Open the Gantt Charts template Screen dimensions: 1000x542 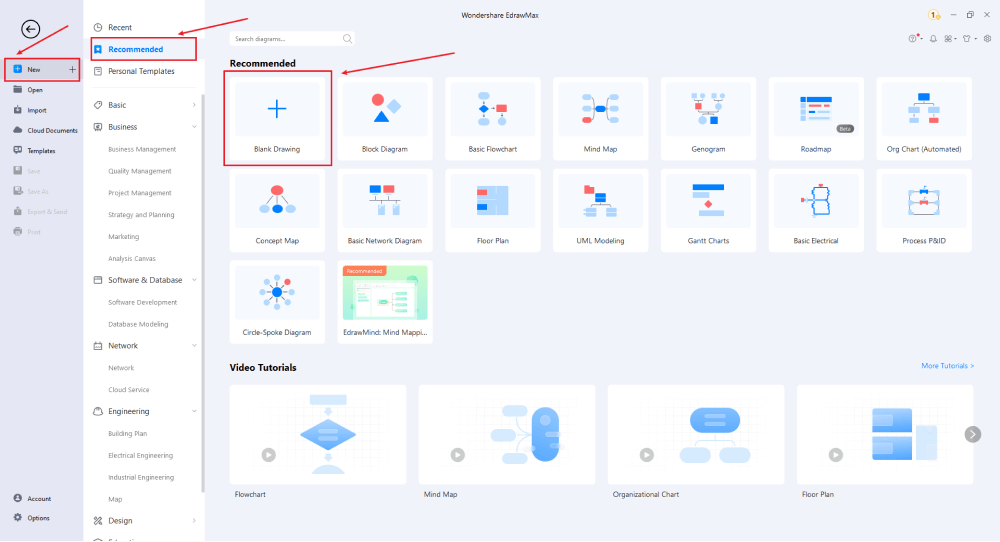coord(709,210)
